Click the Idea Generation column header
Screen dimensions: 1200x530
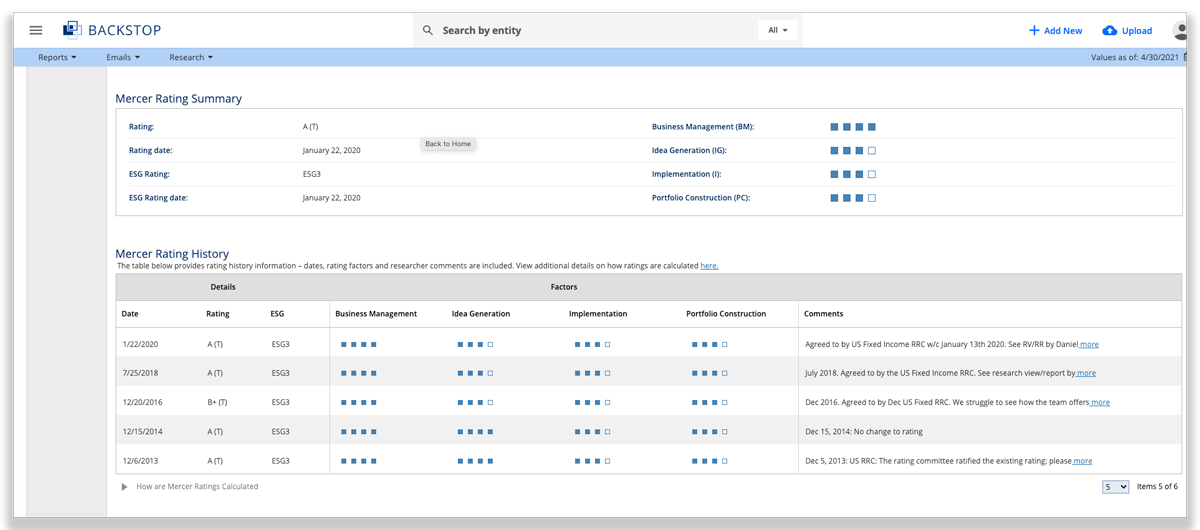[x=481, y=314]
